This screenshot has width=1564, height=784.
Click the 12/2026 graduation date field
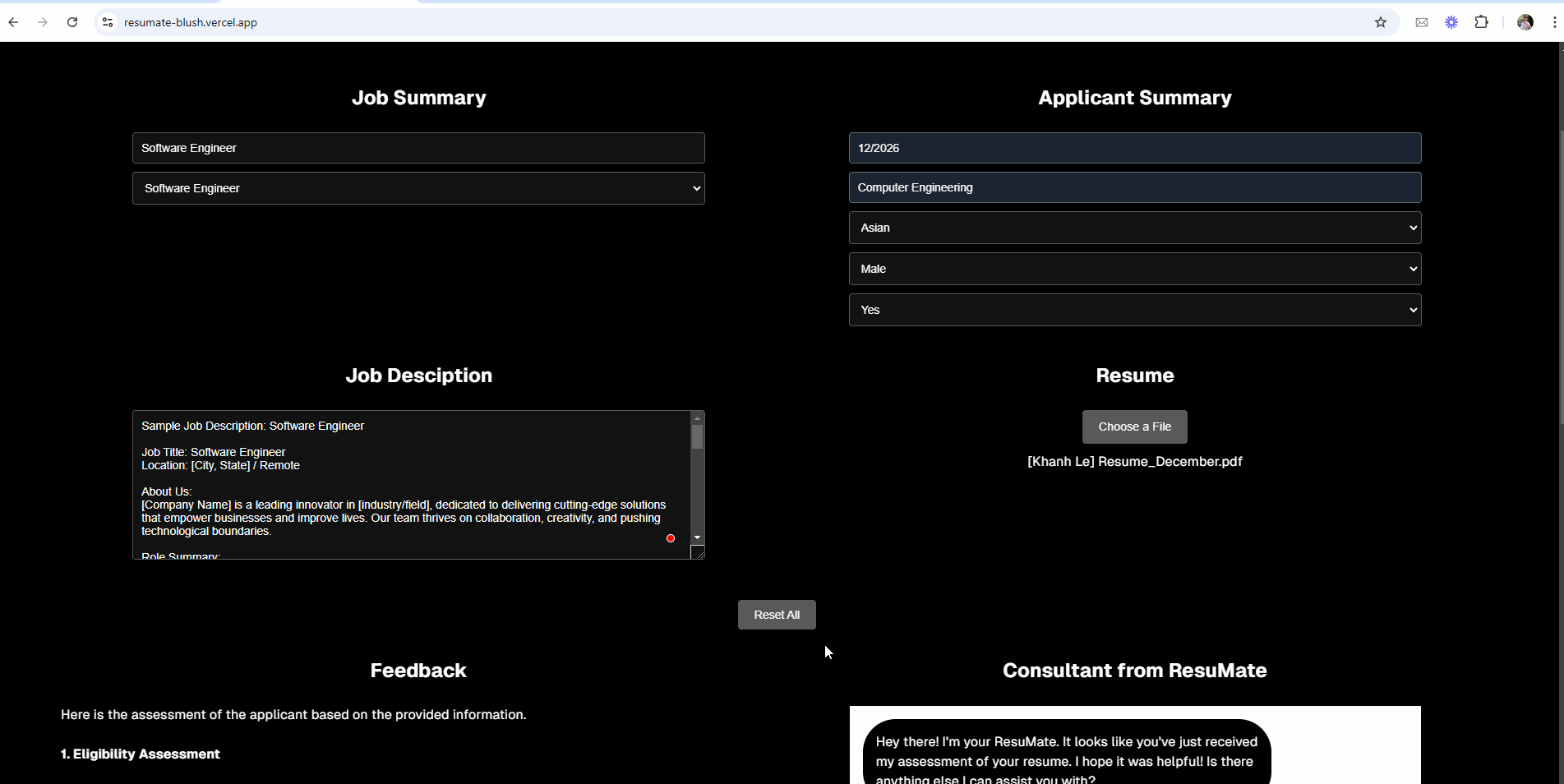pyautogui.click(x=1134, y=148)
